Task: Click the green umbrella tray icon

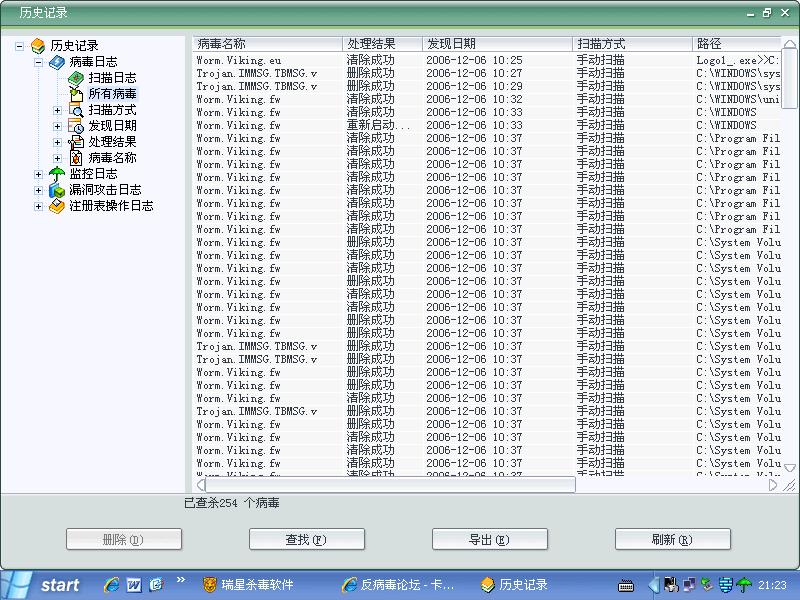Action: click(x=745, y=585)
